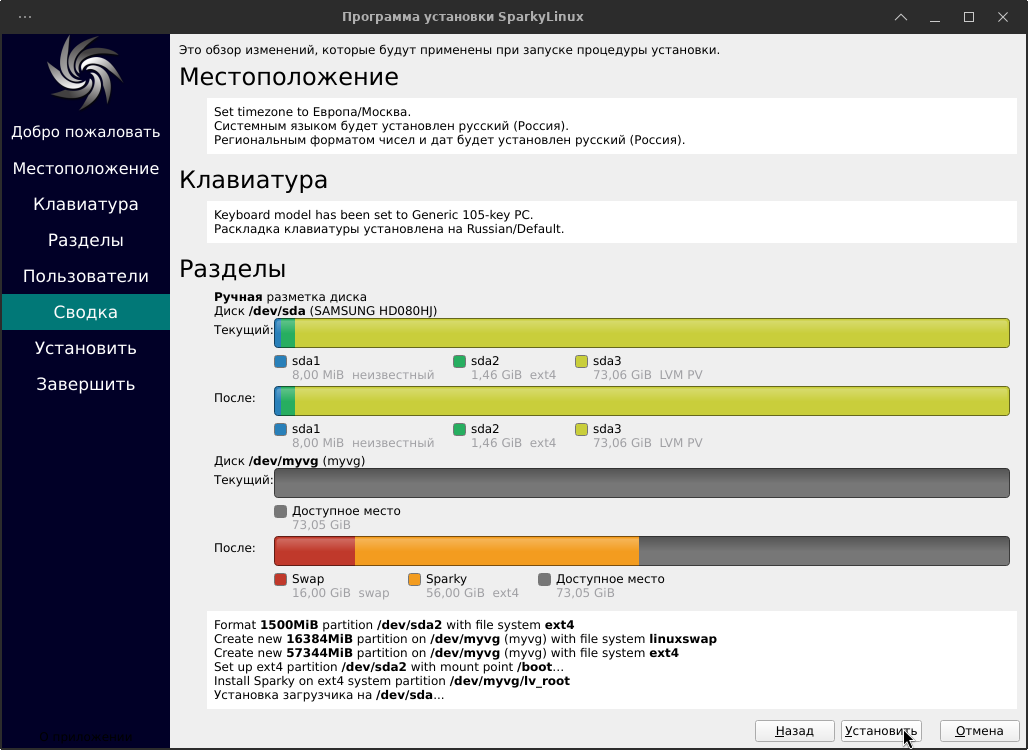Click the Местоположение heading in the summary
Viewport: 1028px width, 750px height.
[289, 77]
